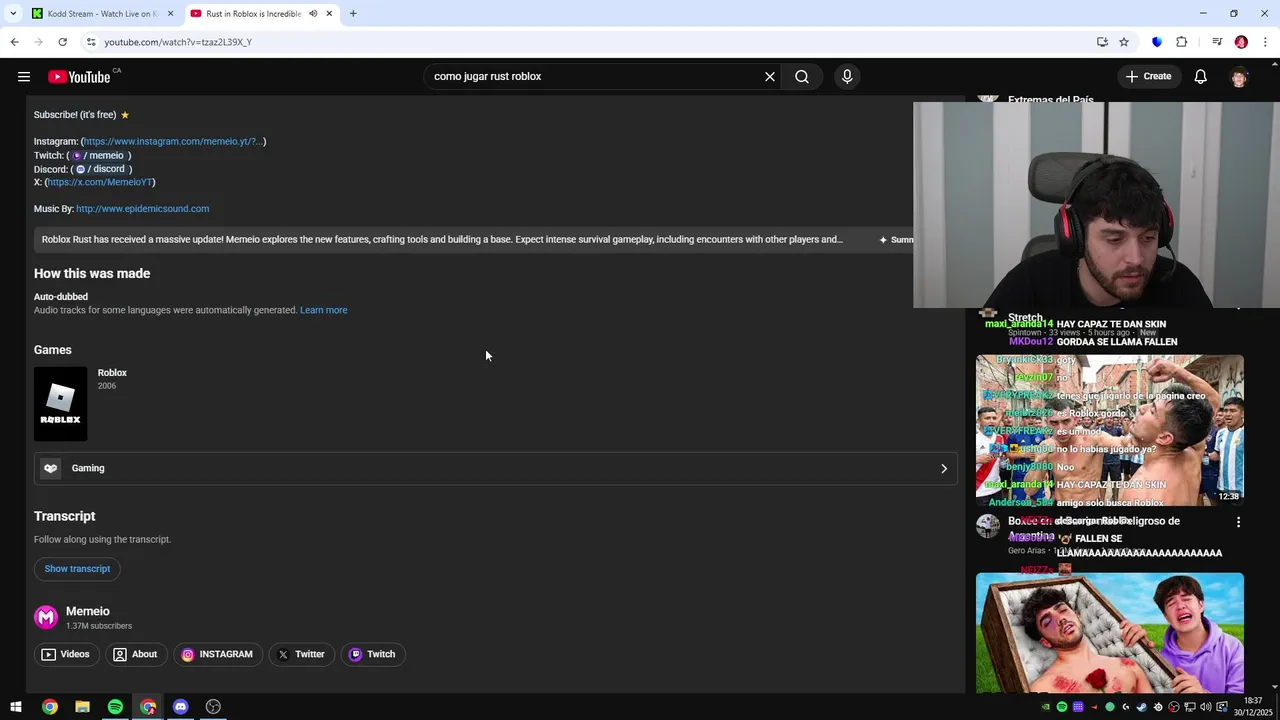Open the Chrome three-dot menu
Image resolution: width=1280 pixels, height=720 pixels.
1266,42
